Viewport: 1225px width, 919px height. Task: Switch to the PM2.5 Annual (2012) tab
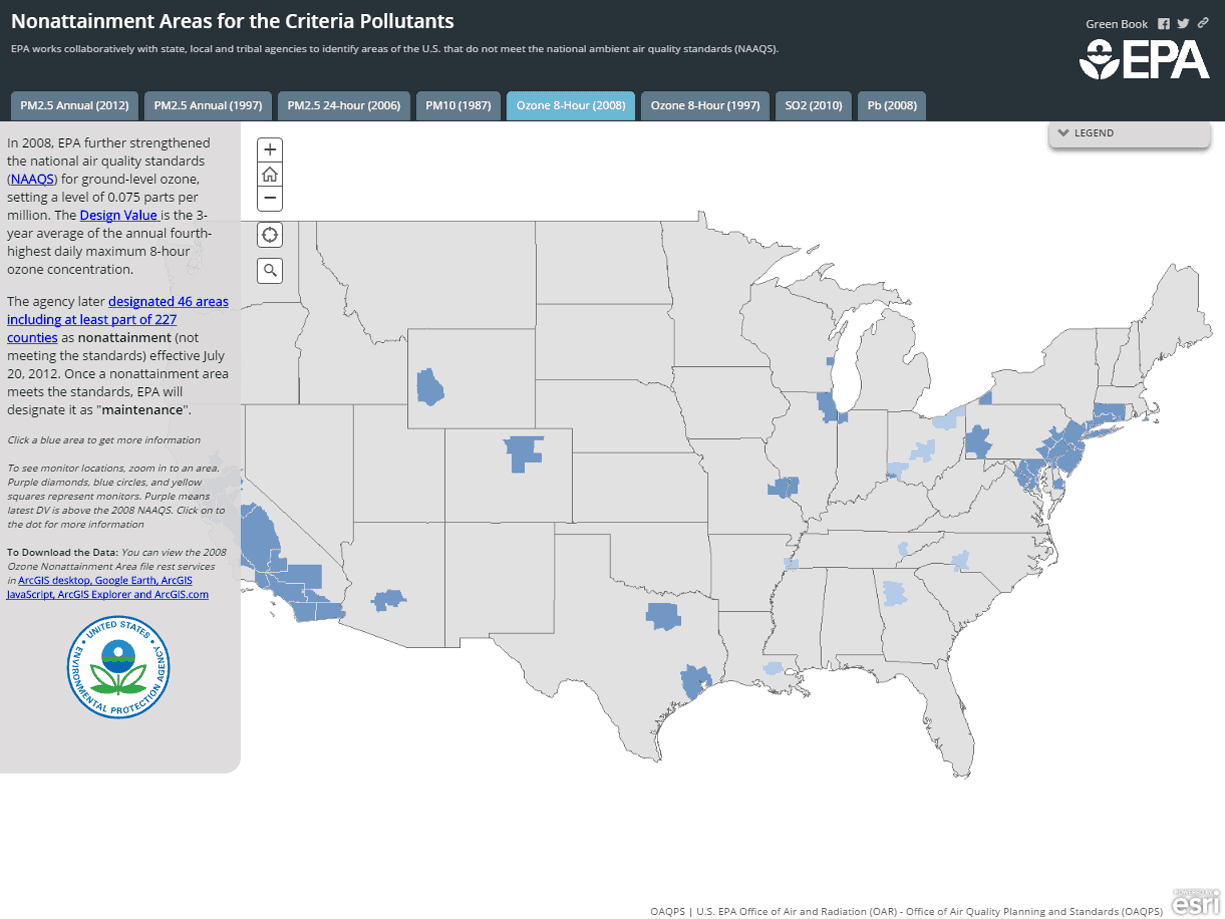[x=74, y=106]
